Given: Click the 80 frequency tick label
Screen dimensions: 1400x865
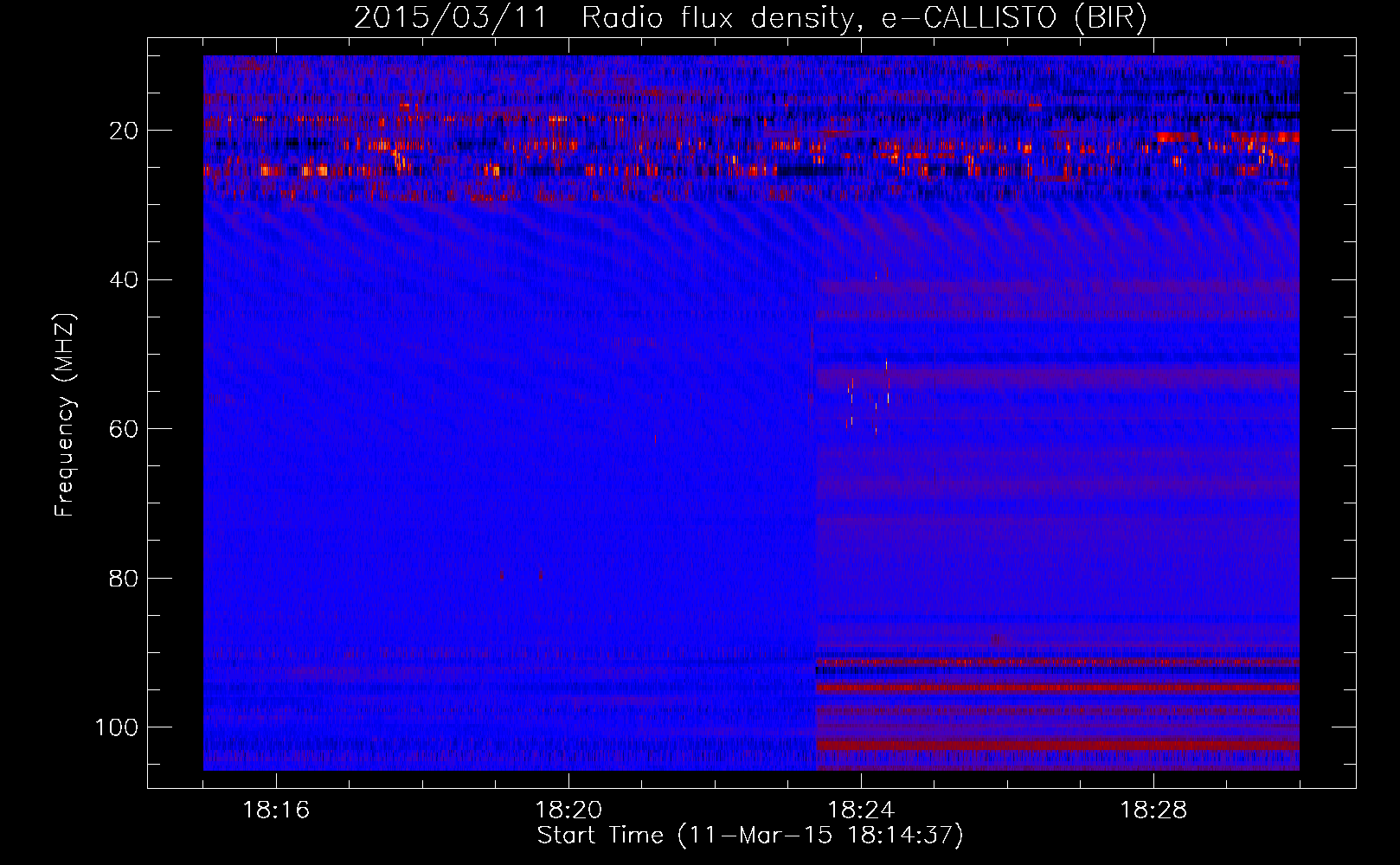Looking at the screenshot, I should tap(124, 579).
